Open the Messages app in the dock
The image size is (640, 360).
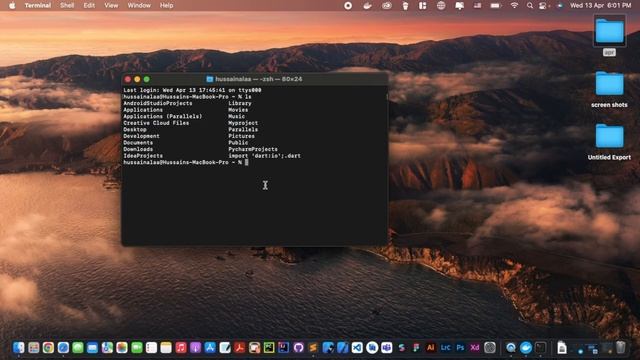point(78,348)
